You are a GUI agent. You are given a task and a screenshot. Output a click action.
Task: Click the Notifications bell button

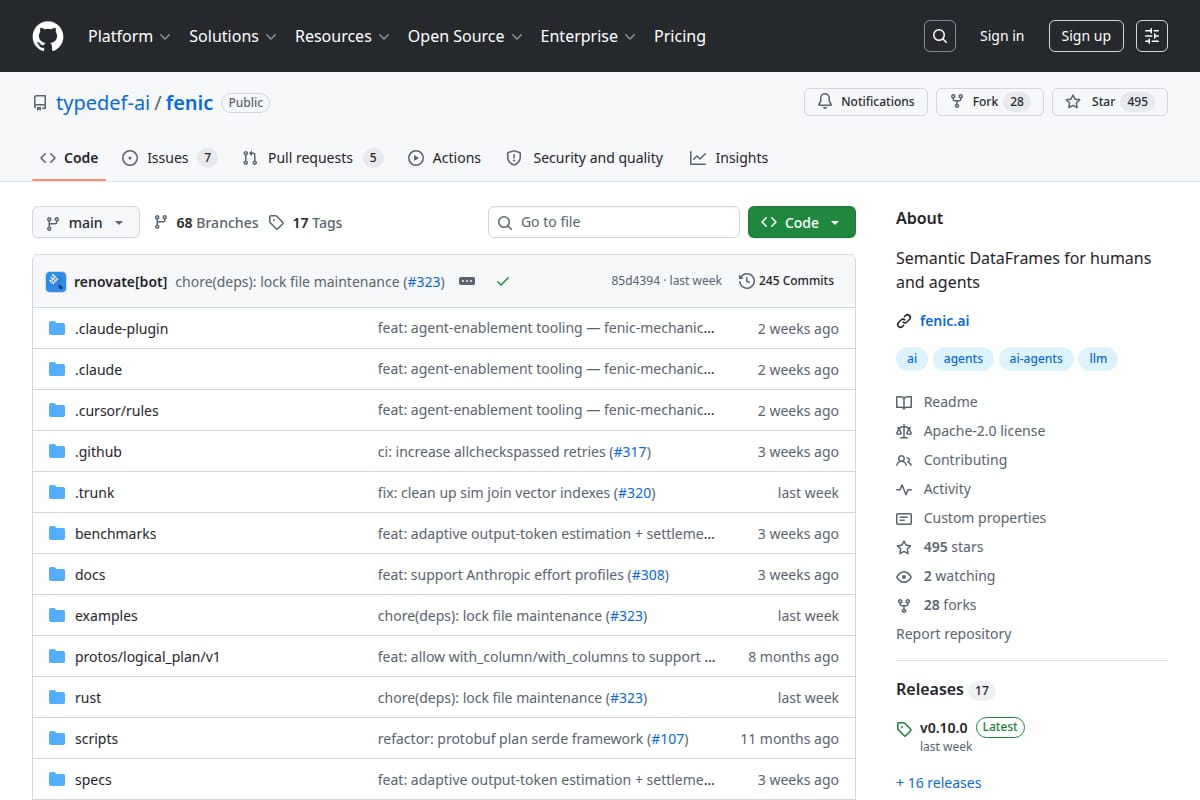tap(866, 102)
